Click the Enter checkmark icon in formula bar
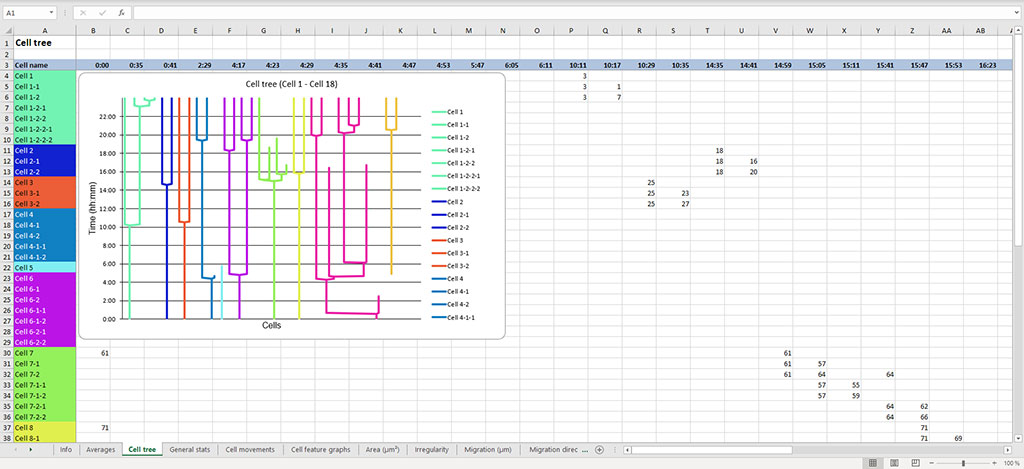The width and height of the screenshot is (1024, 469). 103,12
